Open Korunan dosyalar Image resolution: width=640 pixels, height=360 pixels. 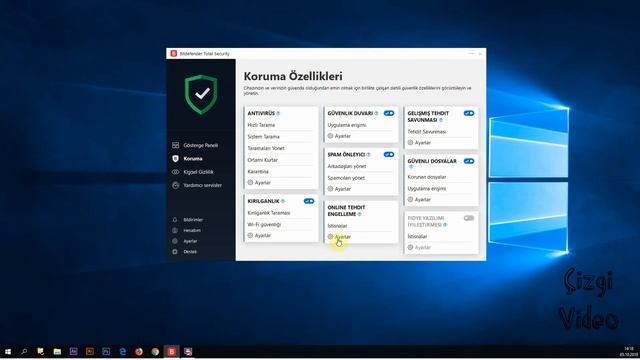[x=427, y=177]
